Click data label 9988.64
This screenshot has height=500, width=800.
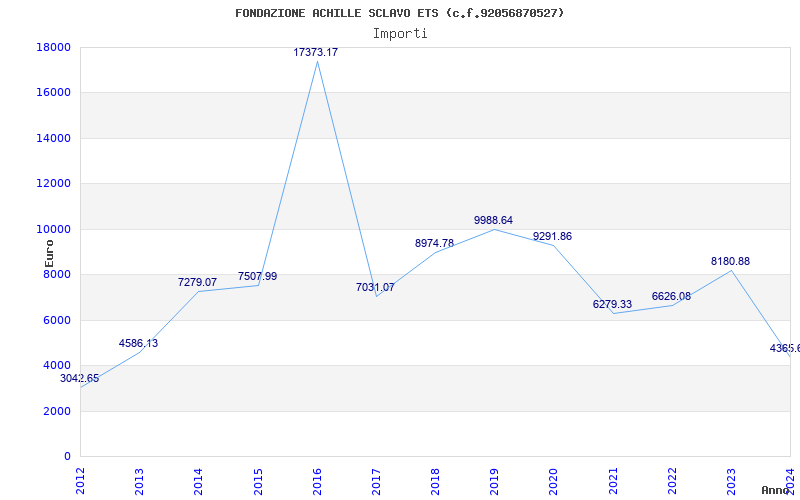point(493,220)
